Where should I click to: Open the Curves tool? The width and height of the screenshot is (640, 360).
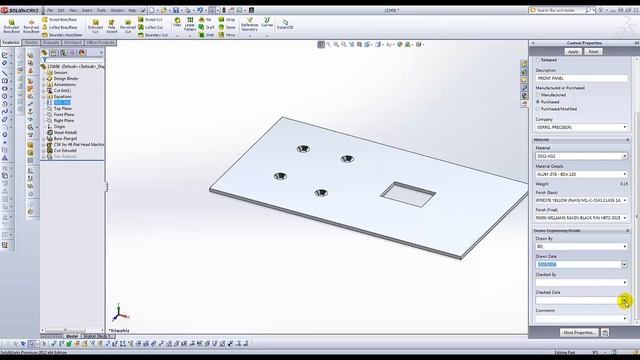point(267,22)
